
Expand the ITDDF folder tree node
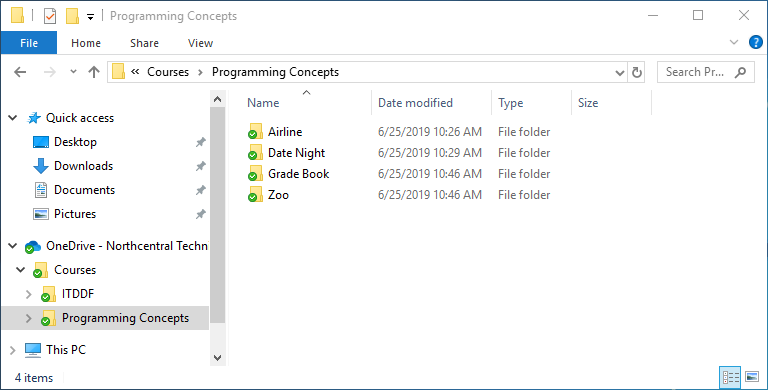[28, 294]
